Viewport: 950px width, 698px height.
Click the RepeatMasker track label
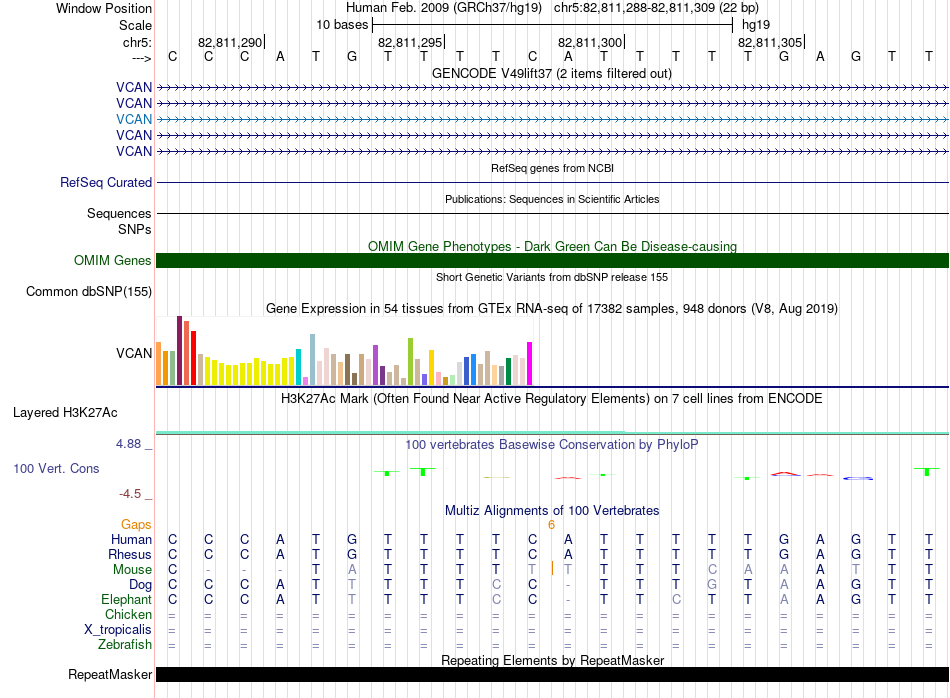coord(110,675)
